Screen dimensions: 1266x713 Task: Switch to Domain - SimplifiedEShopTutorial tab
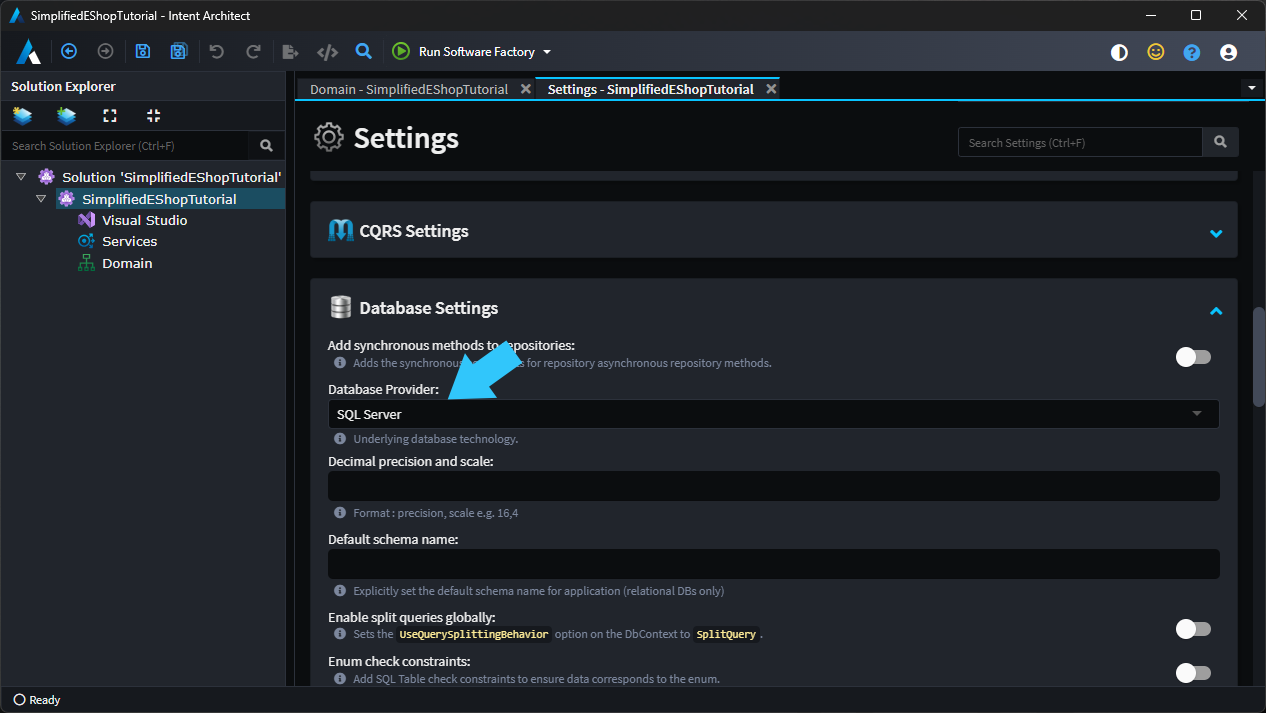[409, 89]
